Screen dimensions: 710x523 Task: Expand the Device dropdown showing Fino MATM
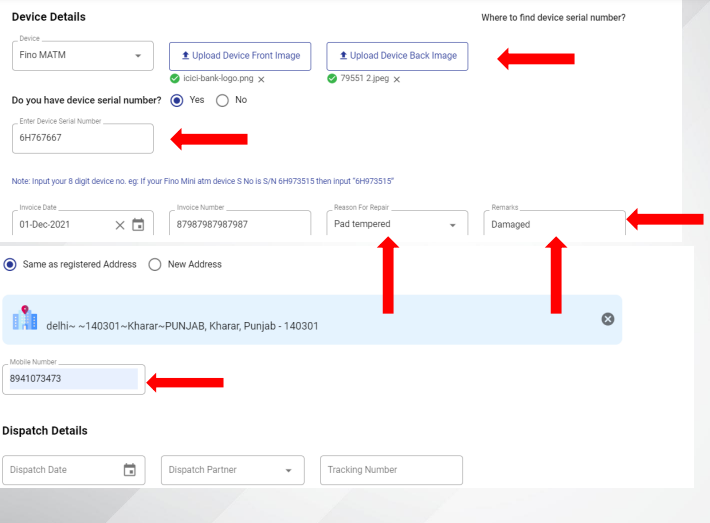tap(83, 56)
